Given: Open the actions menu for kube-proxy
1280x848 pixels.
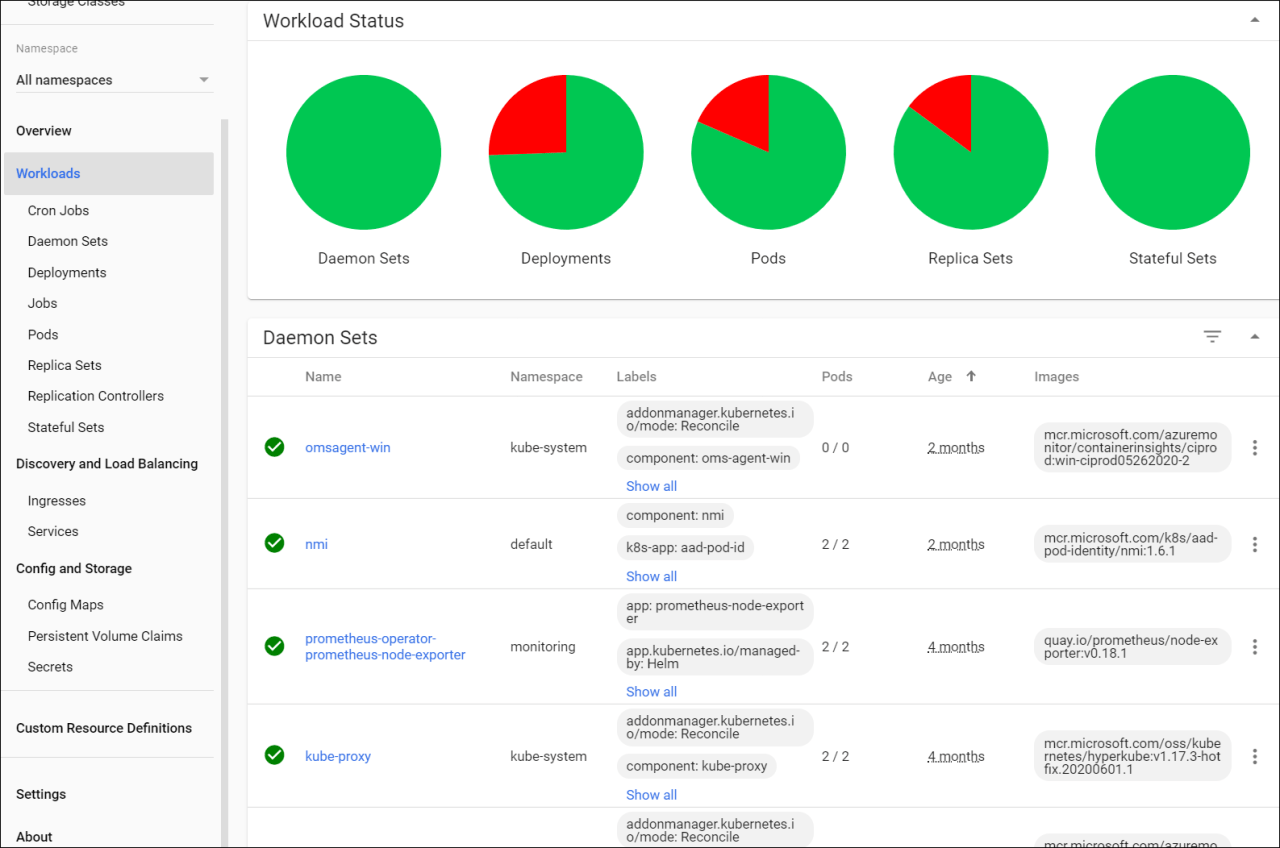Looking at the screenshot, I should pos(1255,756).
